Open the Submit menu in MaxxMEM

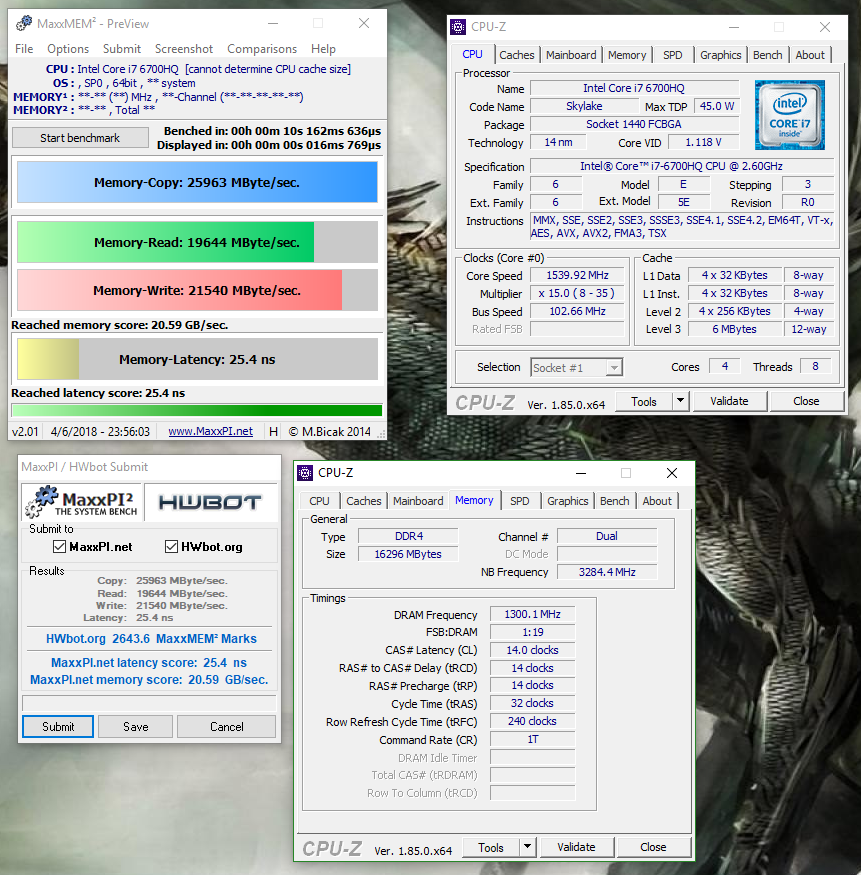coord(122,49)
